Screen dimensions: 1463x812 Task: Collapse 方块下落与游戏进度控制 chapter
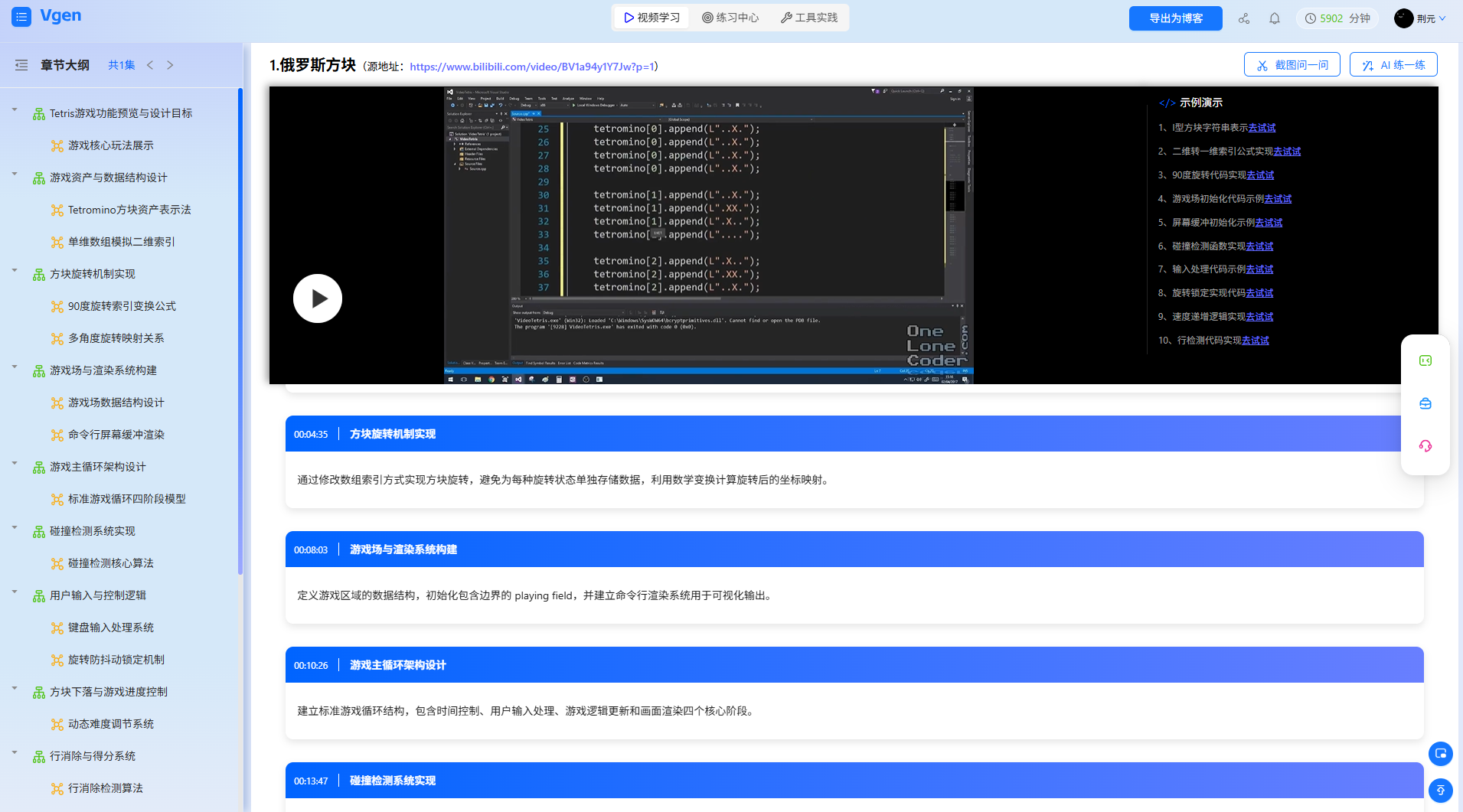[15, 690]
